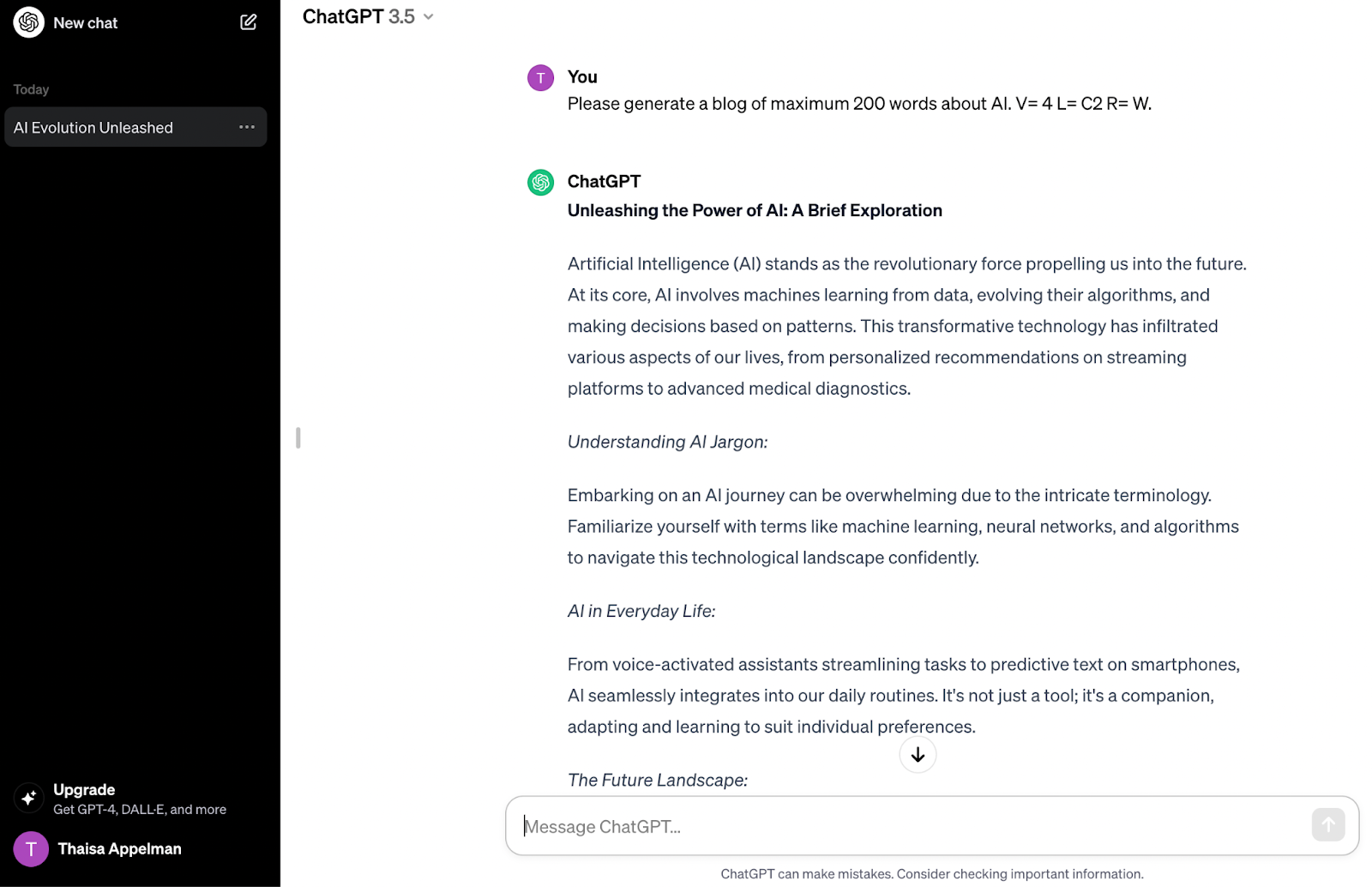Click Thaisa Appelman's profile avatar
The width and height of the screenshot is (1372, 887).
(31, 848)
